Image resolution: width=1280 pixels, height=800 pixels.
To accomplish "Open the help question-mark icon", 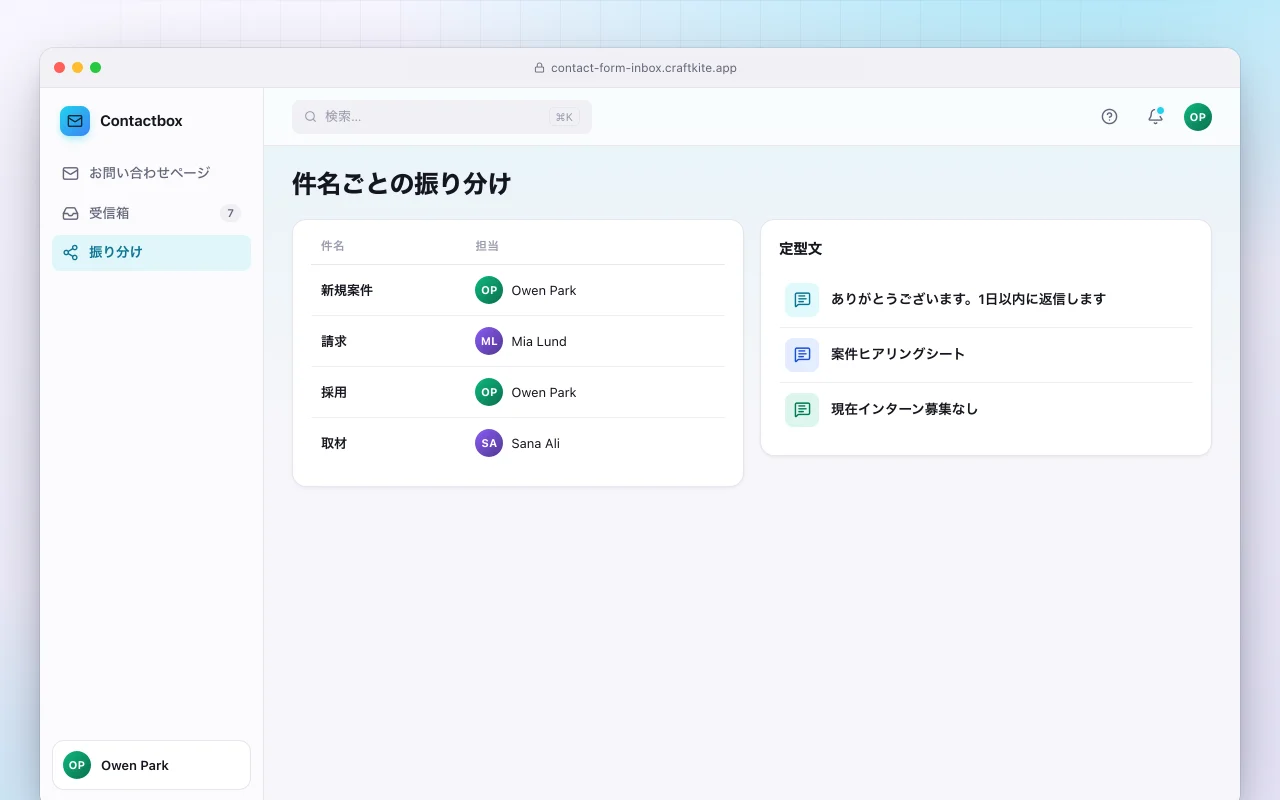I will 1109,117.
